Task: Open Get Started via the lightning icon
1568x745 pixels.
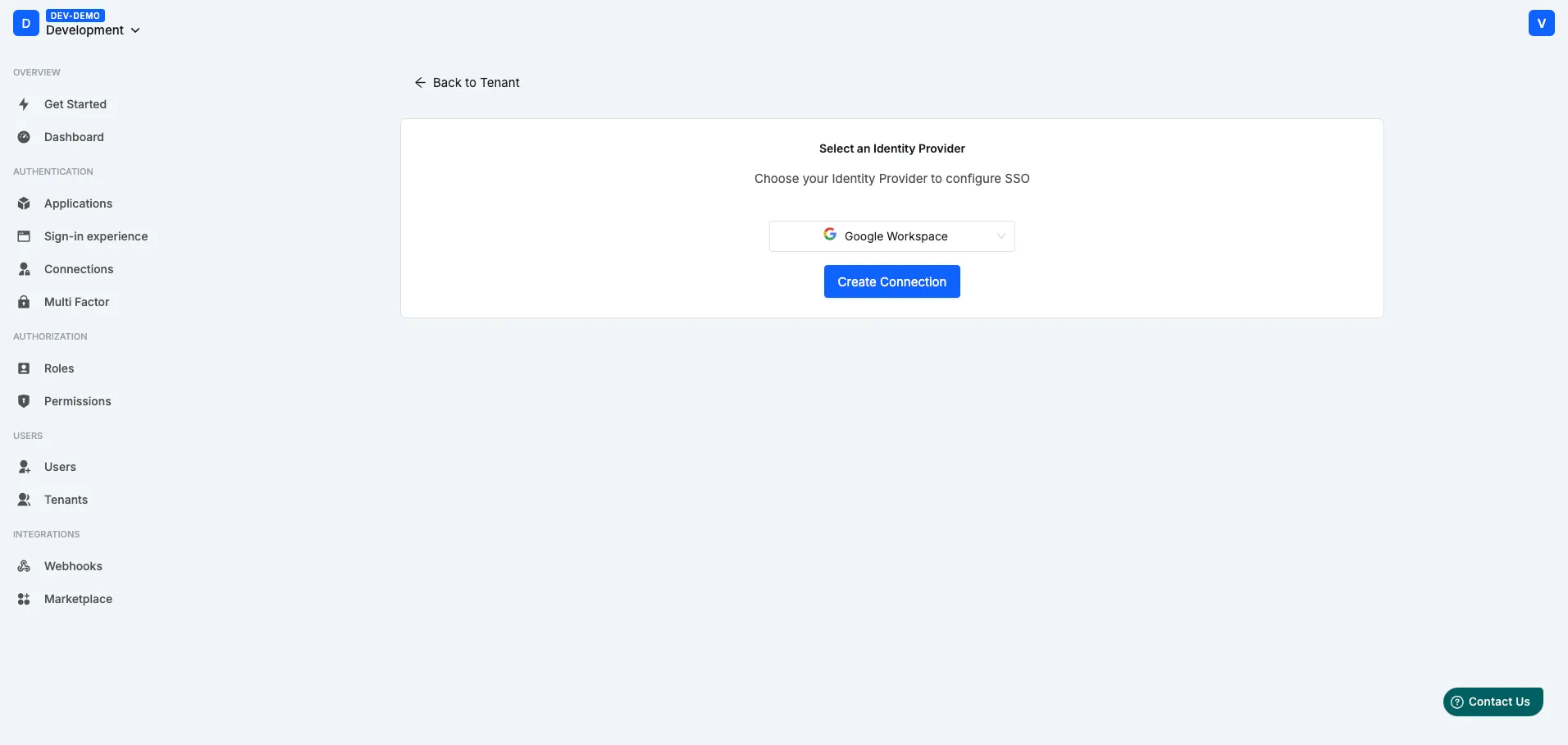Action: pos(24,104)
